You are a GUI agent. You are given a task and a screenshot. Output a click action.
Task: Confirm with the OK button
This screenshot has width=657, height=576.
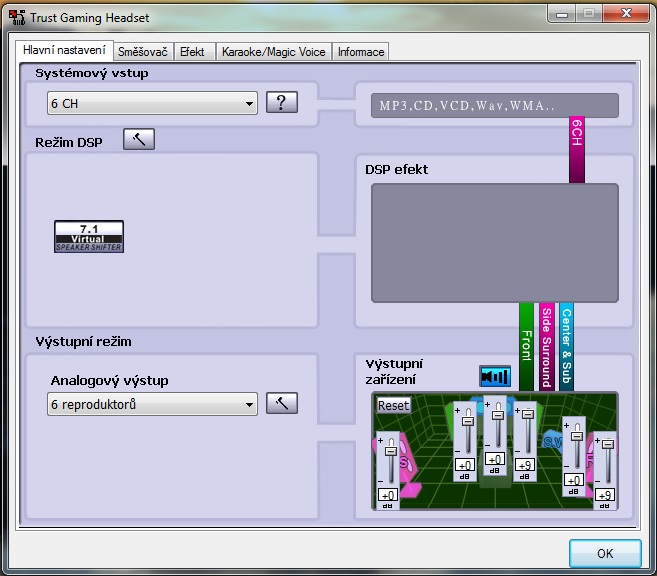[605, 553]
